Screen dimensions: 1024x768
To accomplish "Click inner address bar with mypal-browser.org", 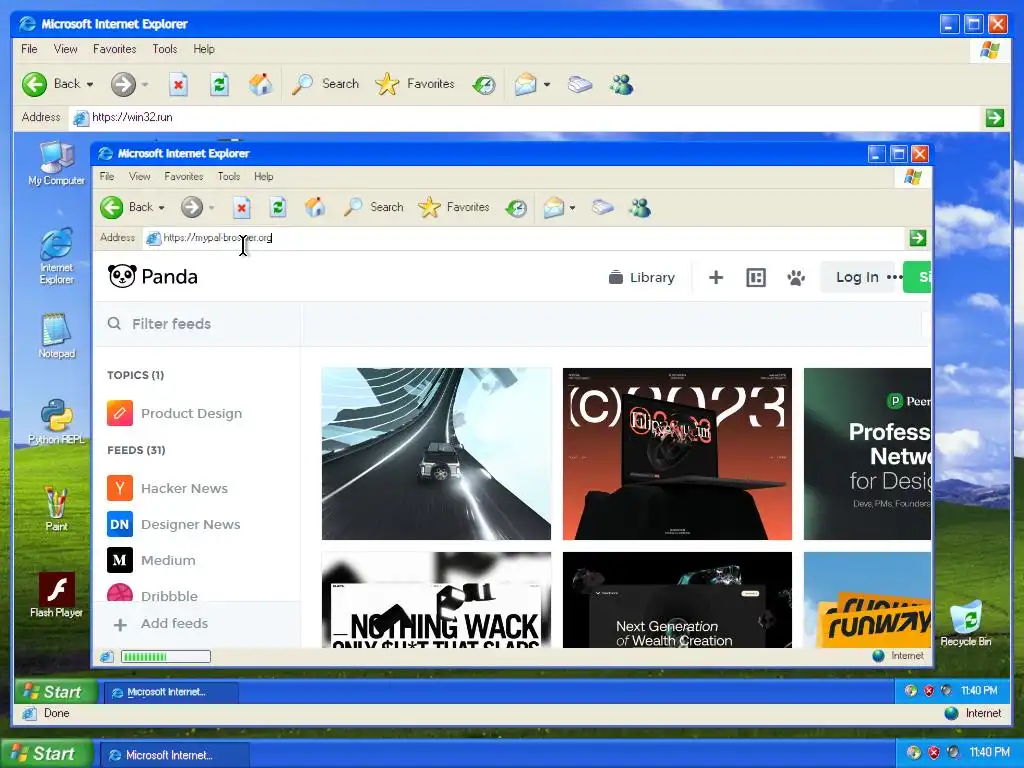I will [522, 238].
